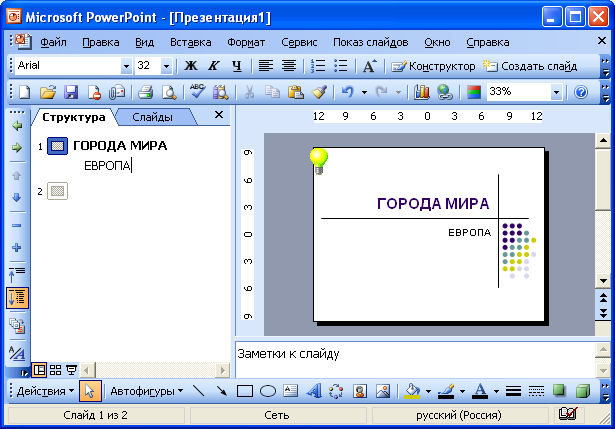
Task: Expand outline with plus icon
Action: (x=16, y=247)
